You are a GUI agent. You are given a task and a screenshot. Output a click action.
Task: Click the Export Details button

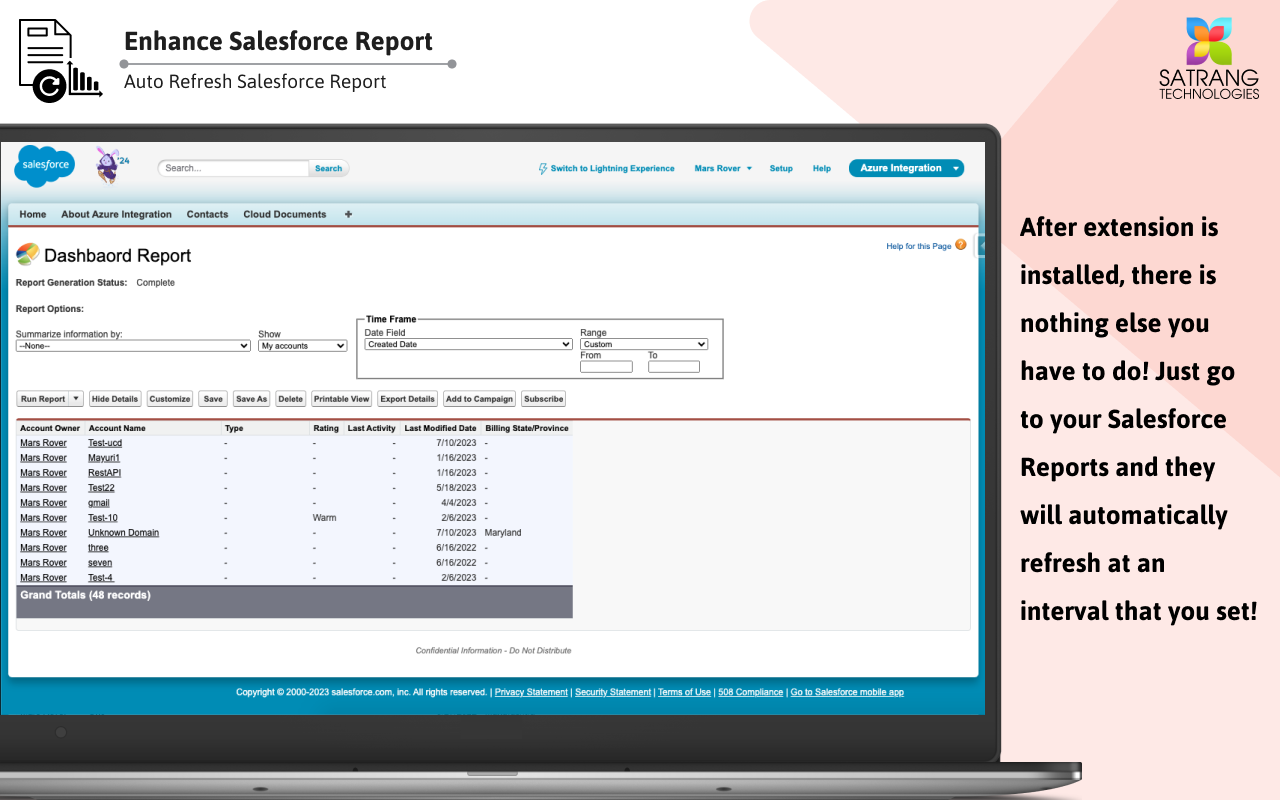click(x=407, y=398)
